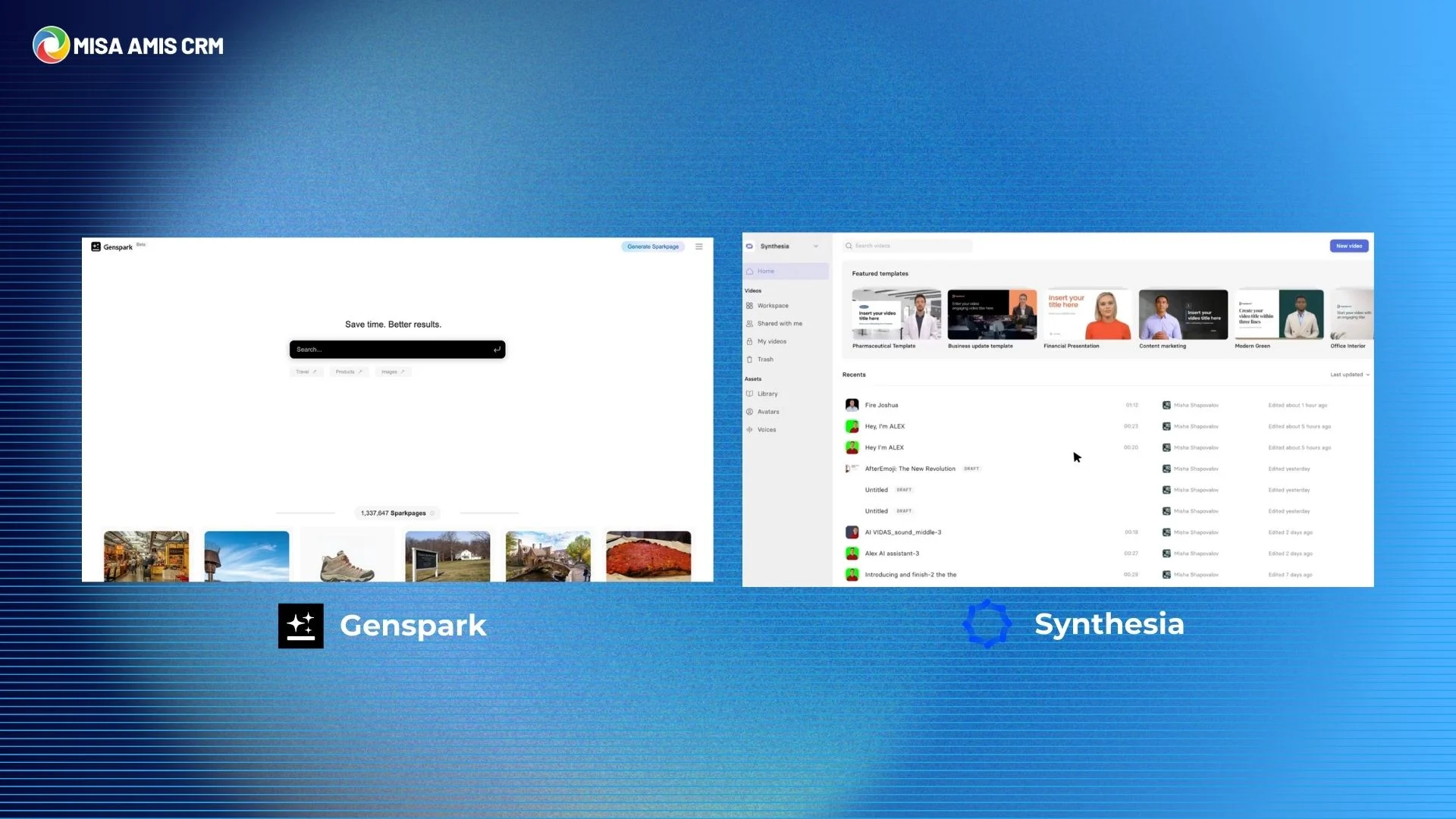Click the 00:18 duration of AI VIDAS
Viewport: 1456px width, 819px height.
coord(1131,533)
